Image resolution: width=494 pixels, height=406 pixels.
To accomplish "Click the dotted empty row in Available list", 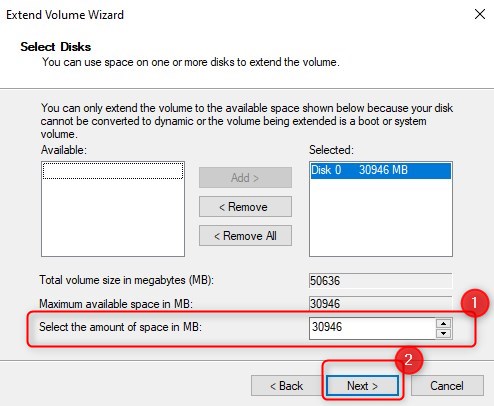I will tap(113, 171).
